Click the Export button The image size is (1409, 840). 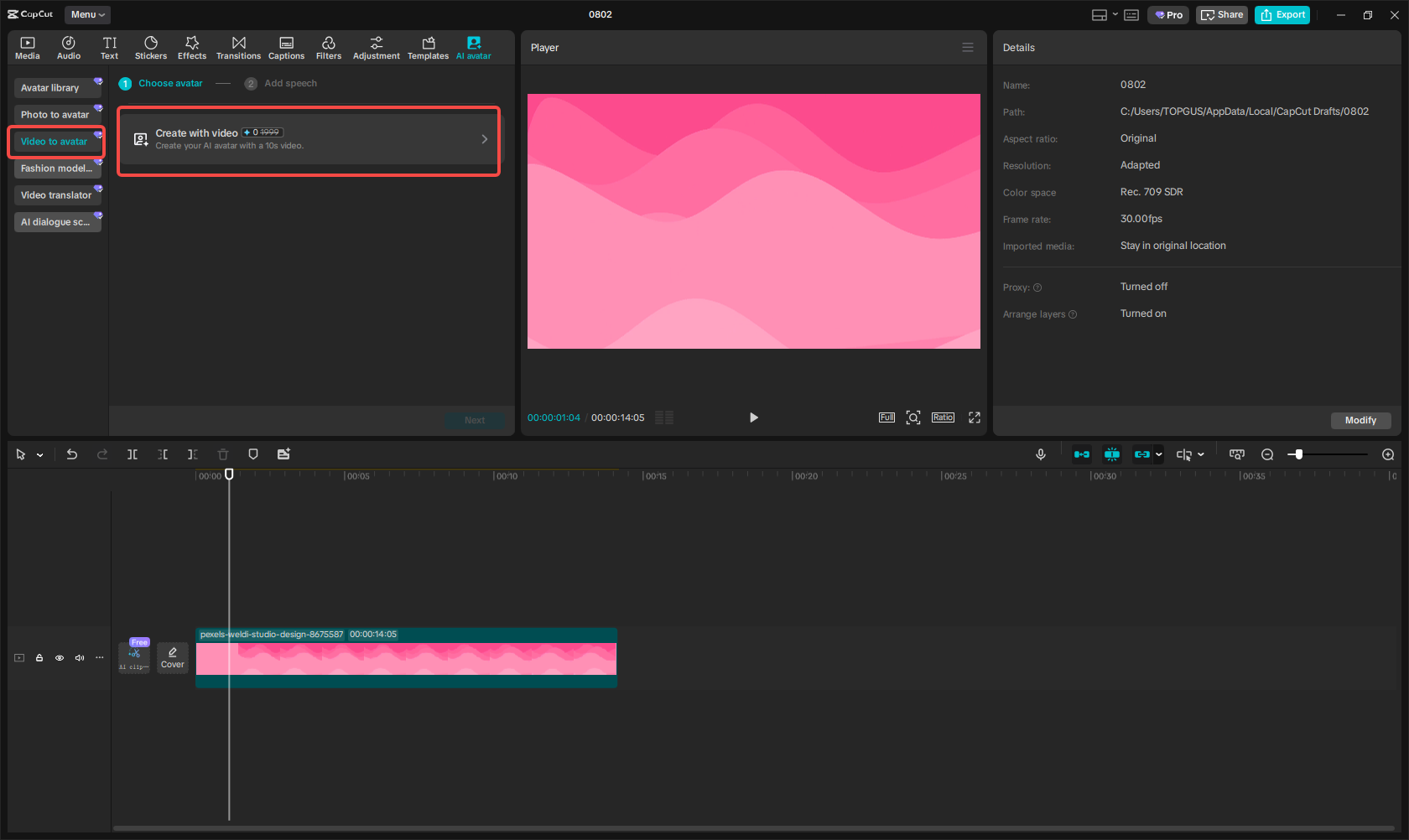pos(1282,14)
